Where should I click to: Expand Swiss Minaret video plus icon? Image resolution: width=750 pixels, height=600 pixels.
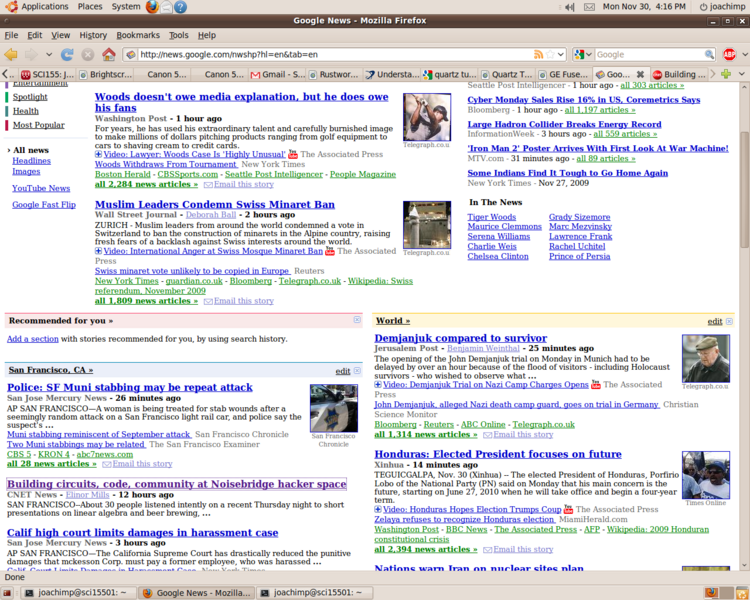coord(98,251)
